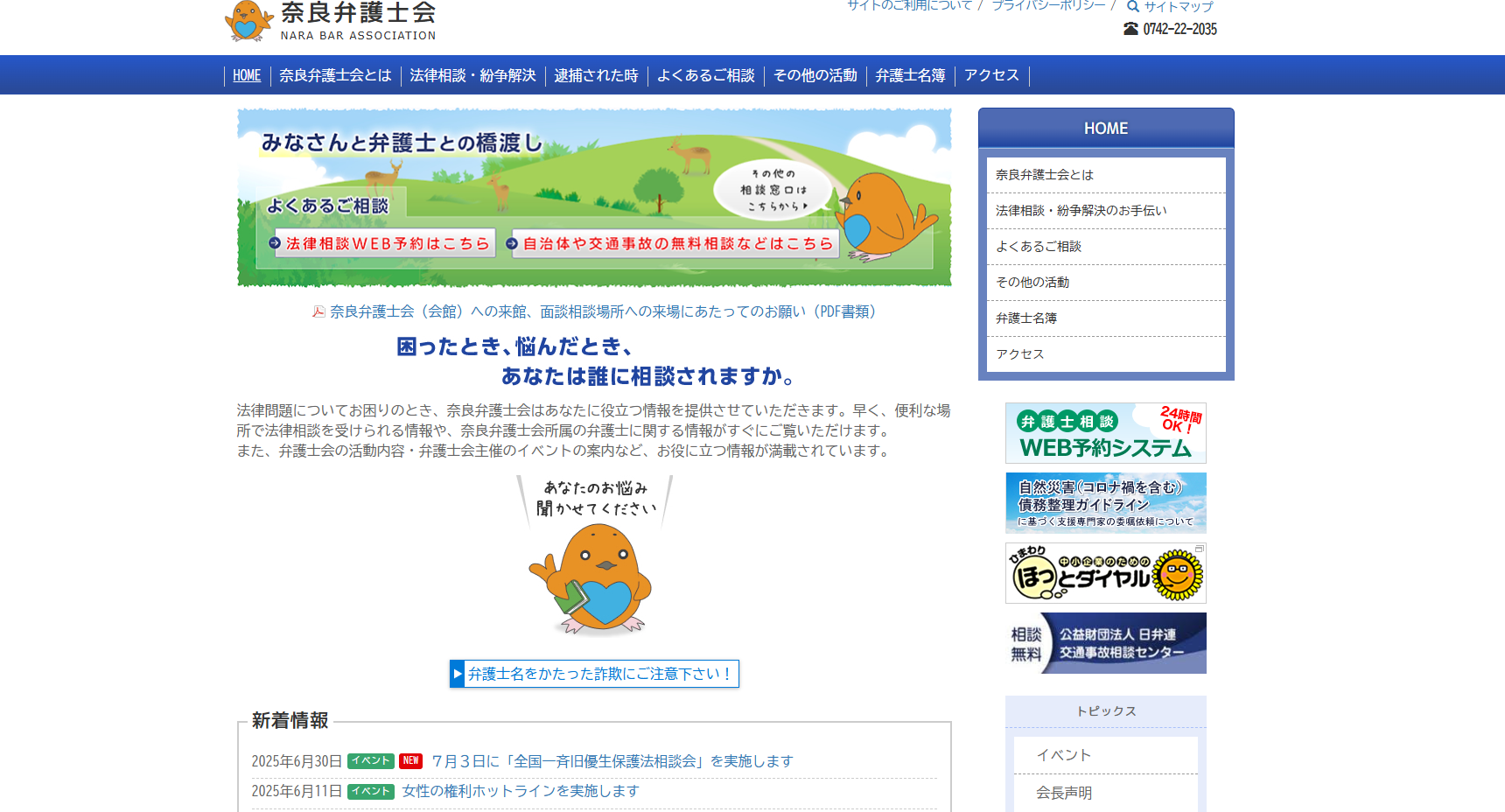Screen dimensions: 1505x812
Task: Click the 奈良弁護士会 site title text
Action: tap(358, 13)
